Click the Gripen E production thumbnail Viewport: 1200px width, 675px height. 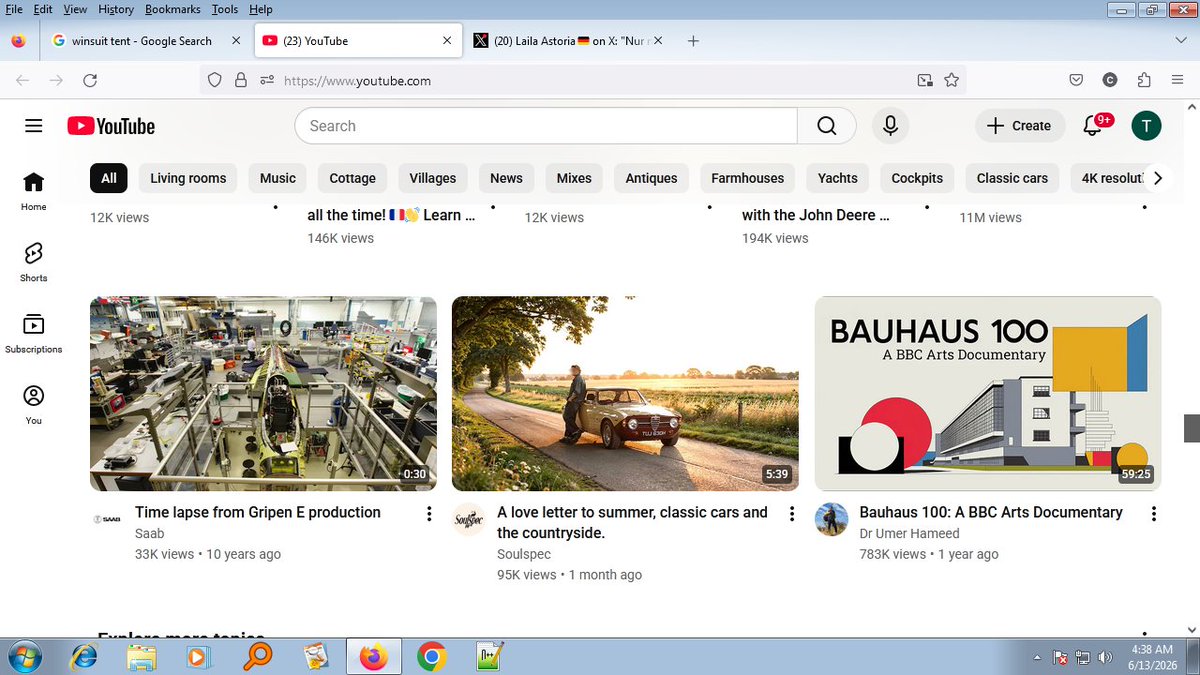(x=263, y=393)
